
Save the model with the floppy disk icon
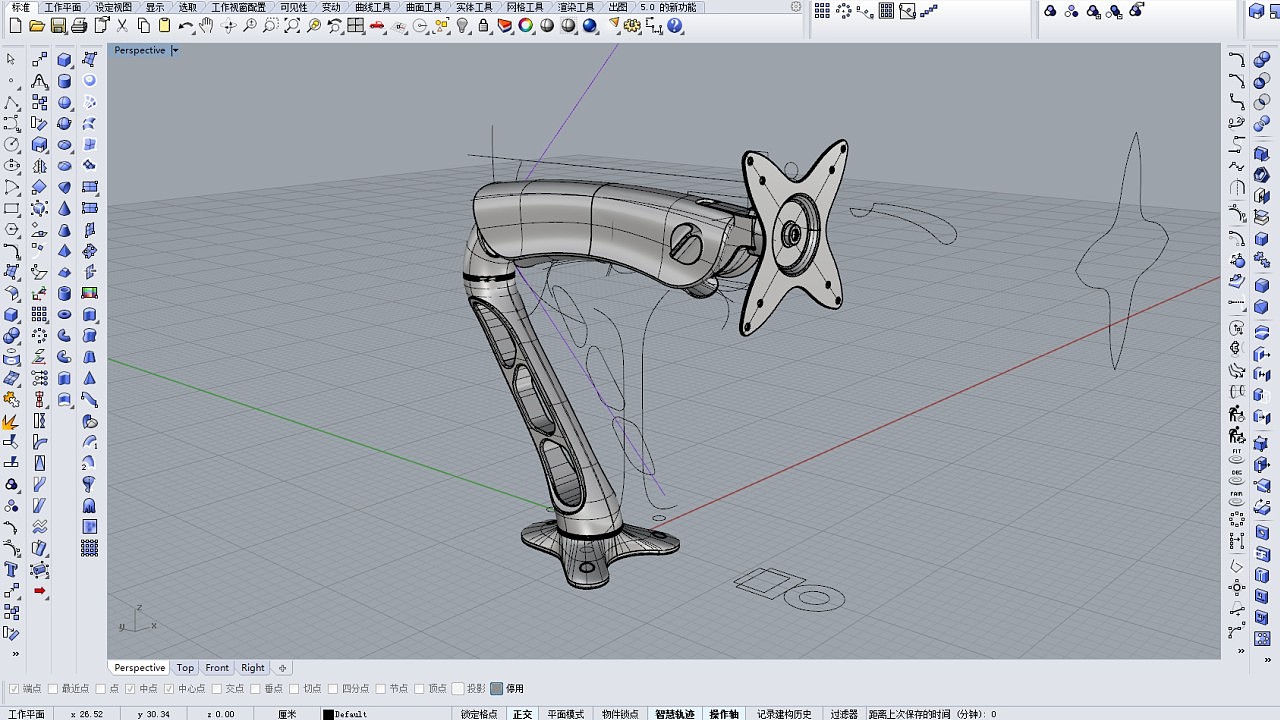58,26
